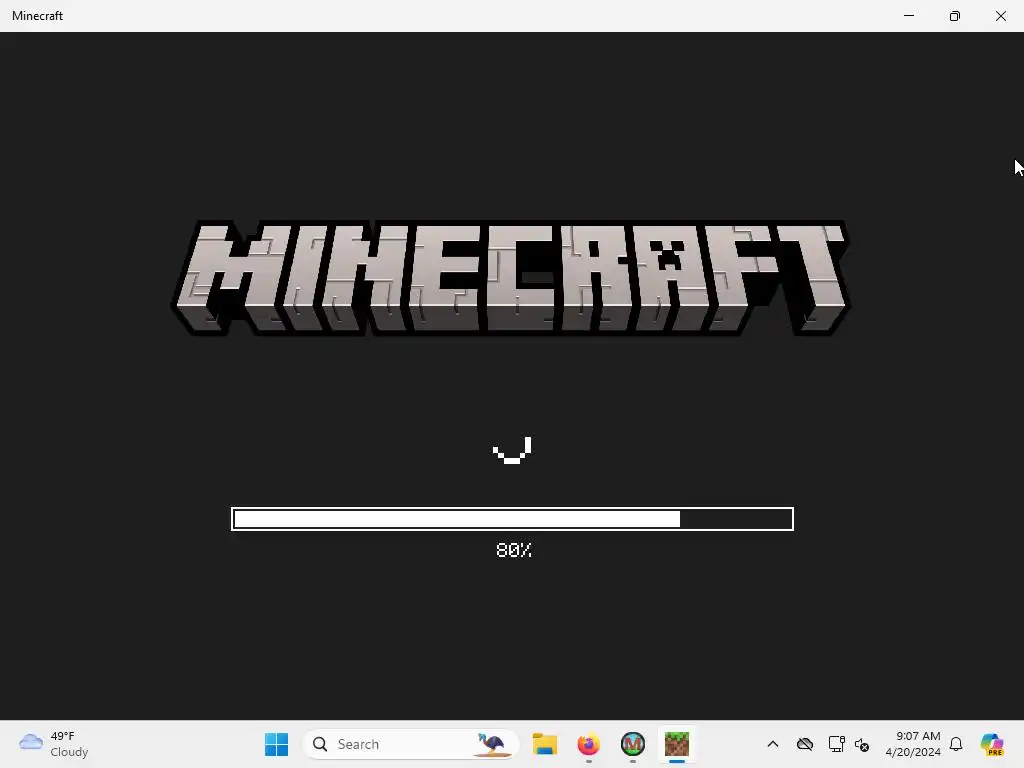Click the muted volume tray icon
This screenshot has height=768, width=1024.
[x=862, y=744]
